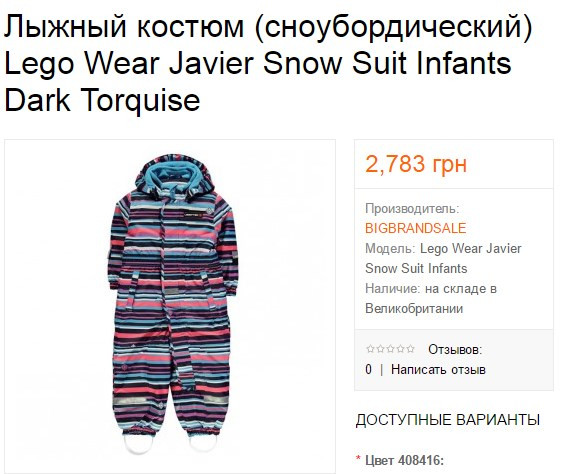Viewport: 569px width, 474px height.
Task: Click the Написать отзыв link
Action: click(438, 369)
